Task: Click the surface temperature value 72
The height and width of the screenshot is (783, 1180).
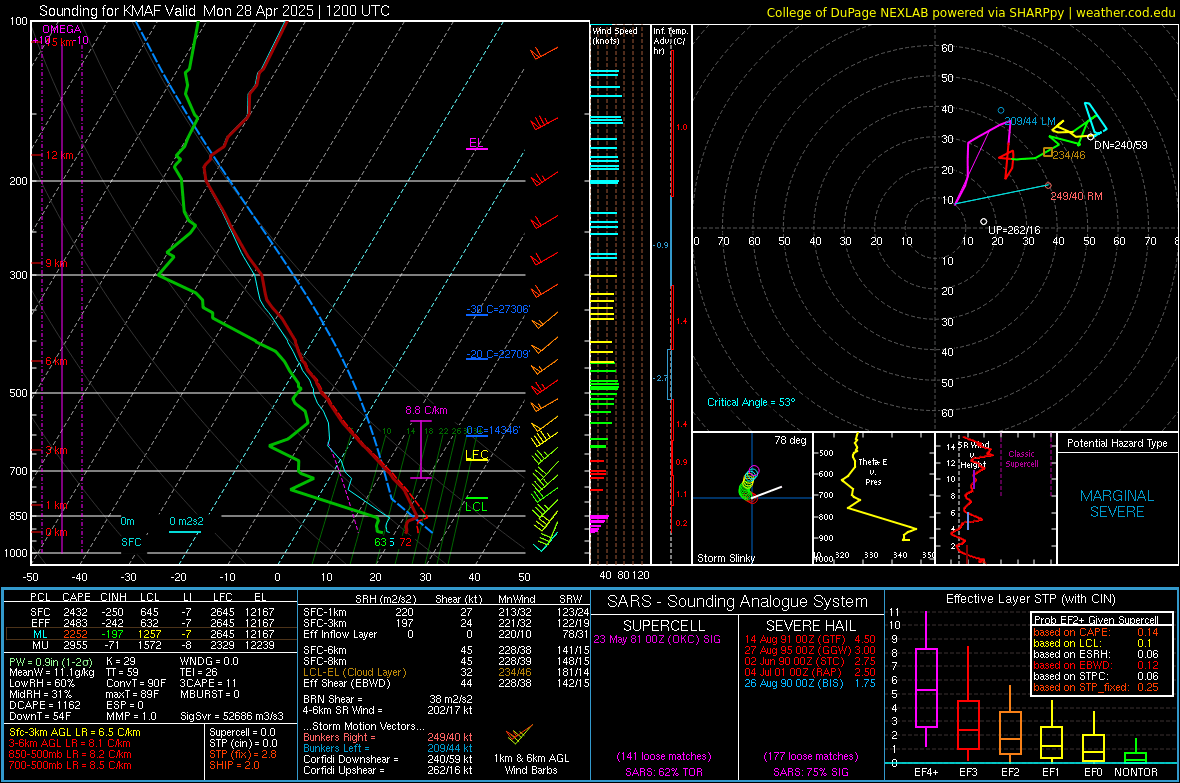Action: click(405, 542)
